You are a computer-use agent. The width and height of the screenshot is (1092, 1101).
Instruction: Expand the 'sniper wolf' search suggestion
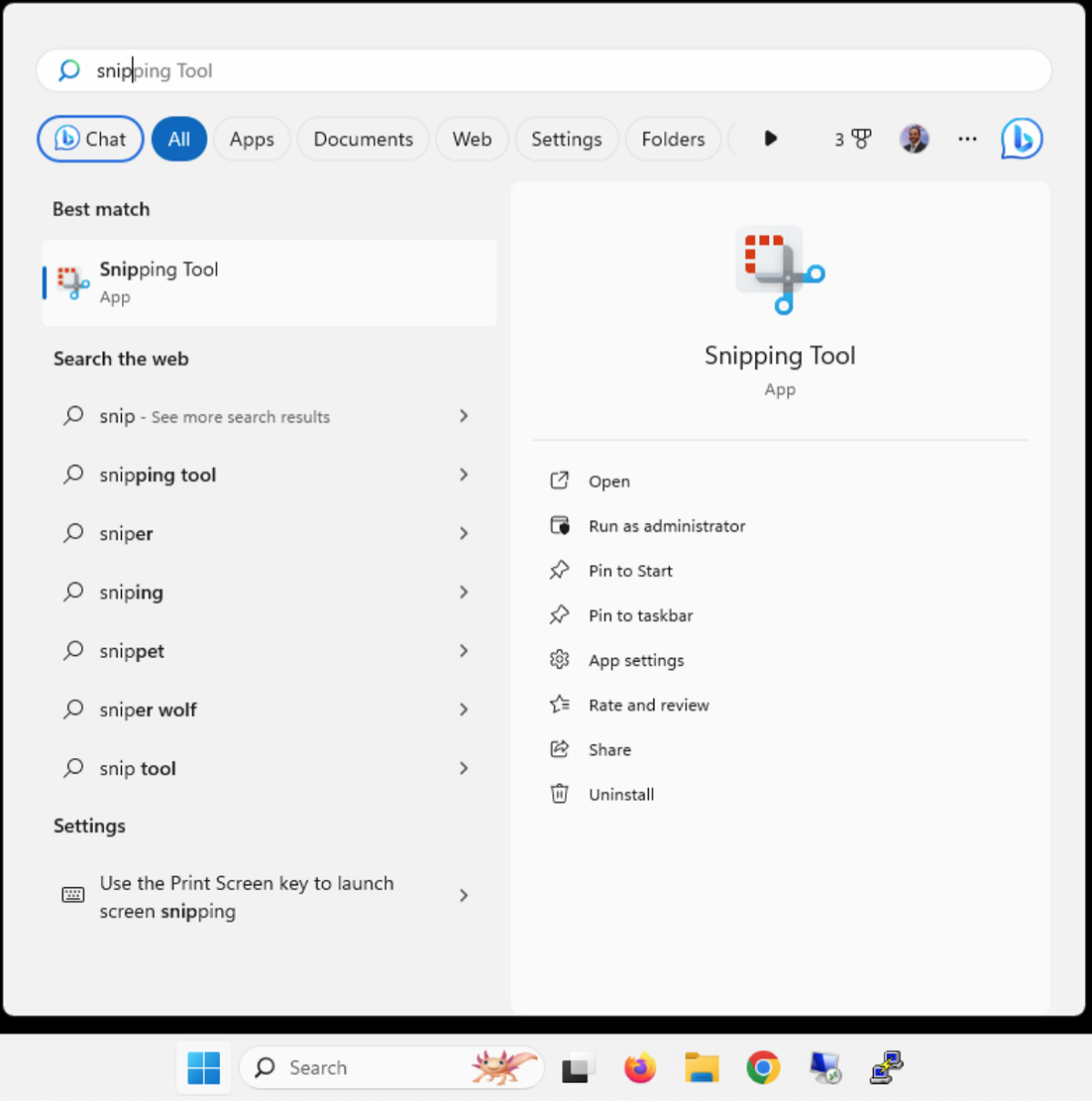click(464, 710)
